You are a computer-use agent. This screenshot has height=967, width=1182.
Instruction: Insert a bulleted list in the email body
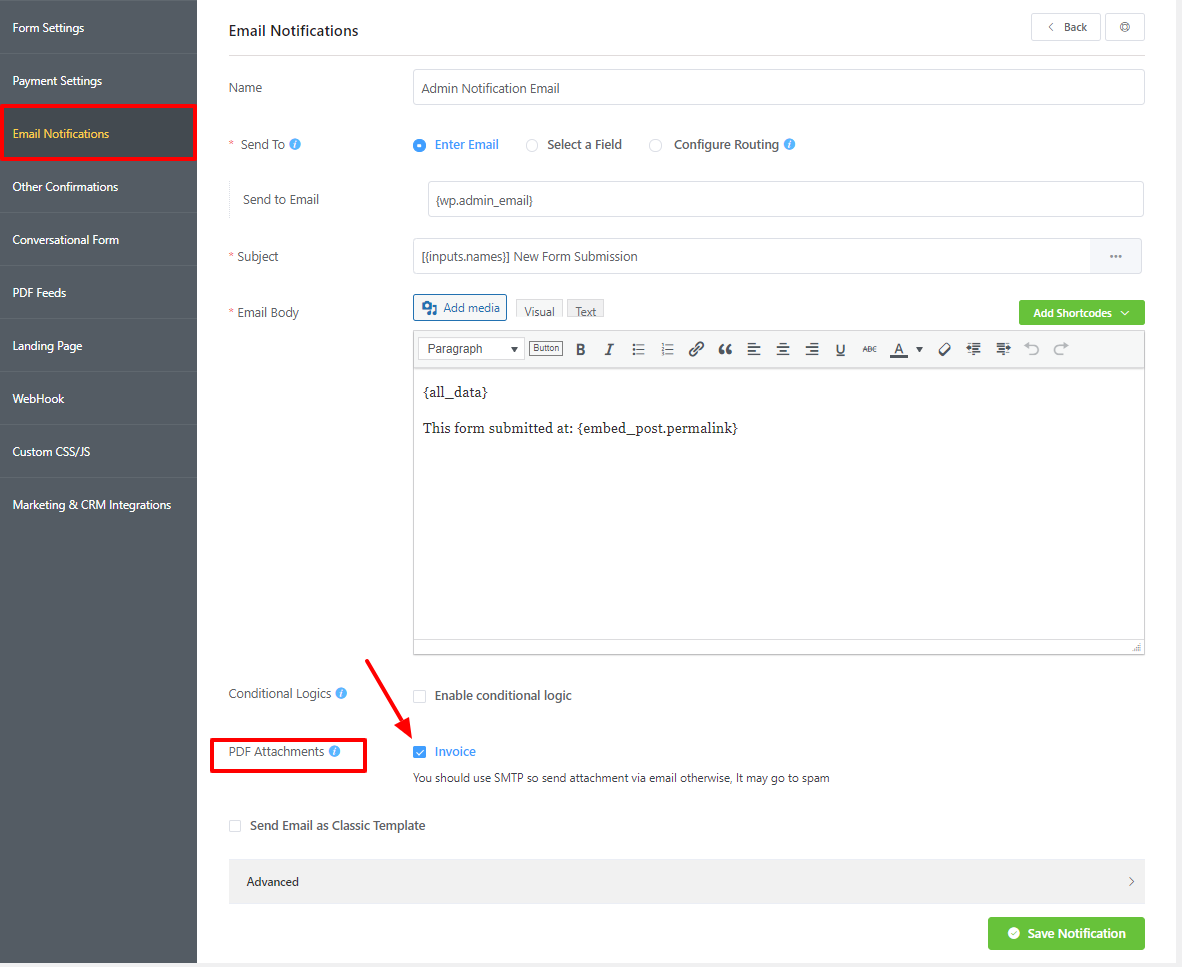[x=638, y=348]
